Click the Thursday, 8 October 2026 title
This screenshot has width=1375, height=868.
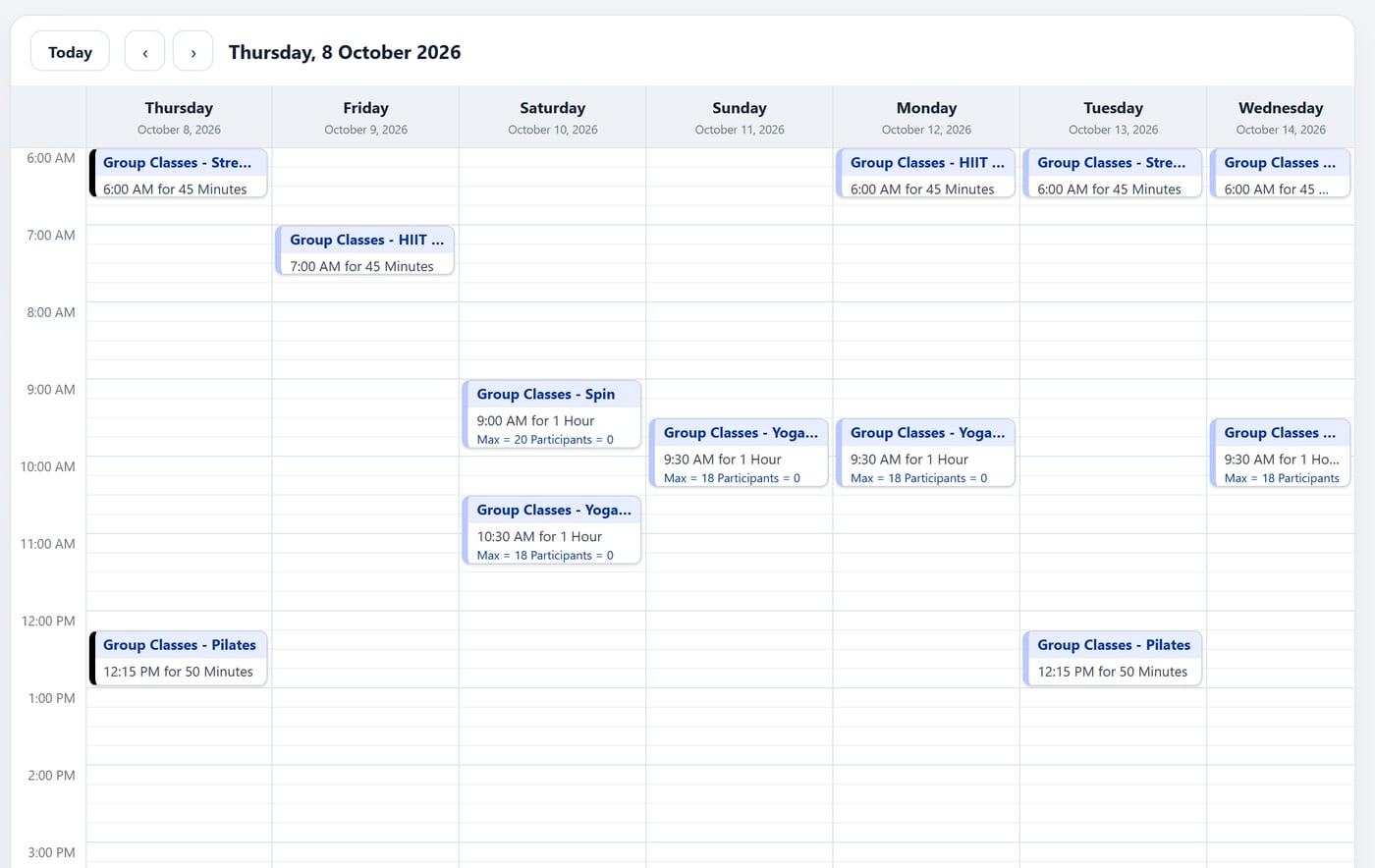click(x=345, y=52)
